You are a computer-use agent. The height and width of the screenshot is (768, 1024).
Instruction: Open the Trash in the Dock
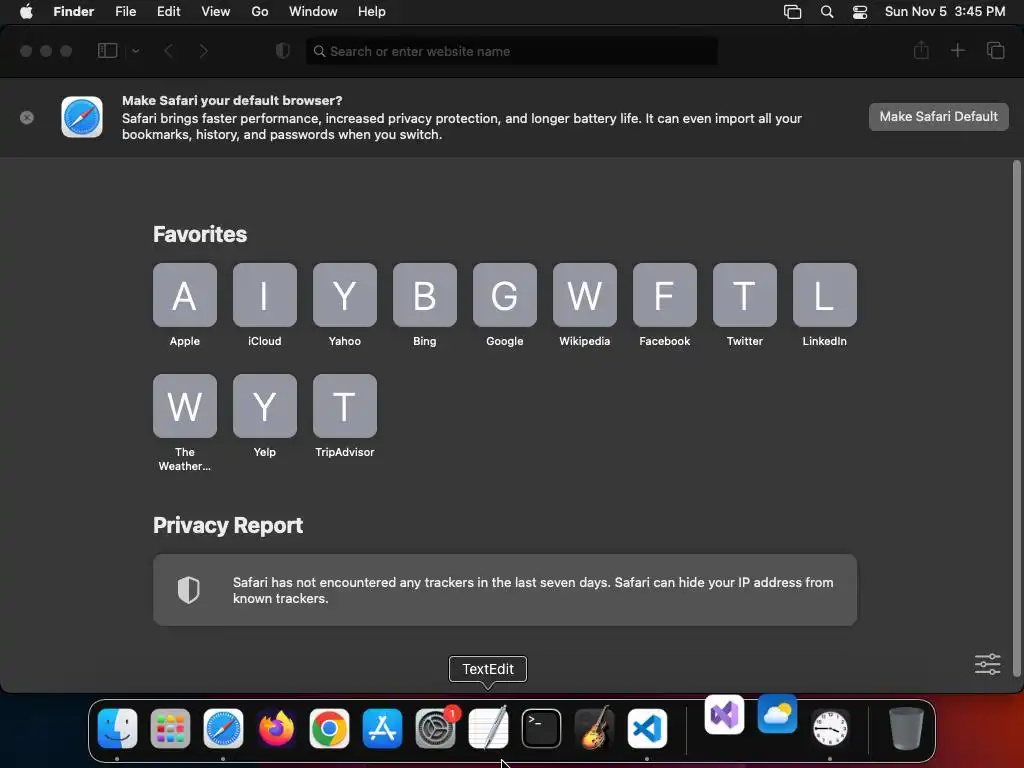pos(906,728)
